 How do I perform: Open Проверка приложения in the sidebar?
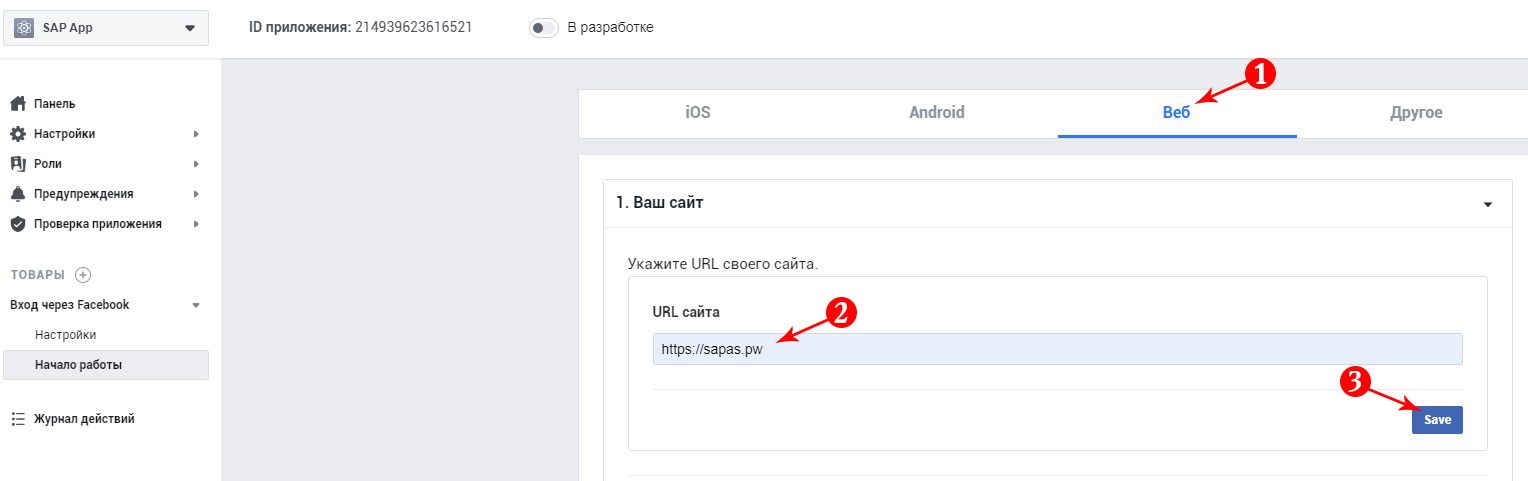click(98, 224)
